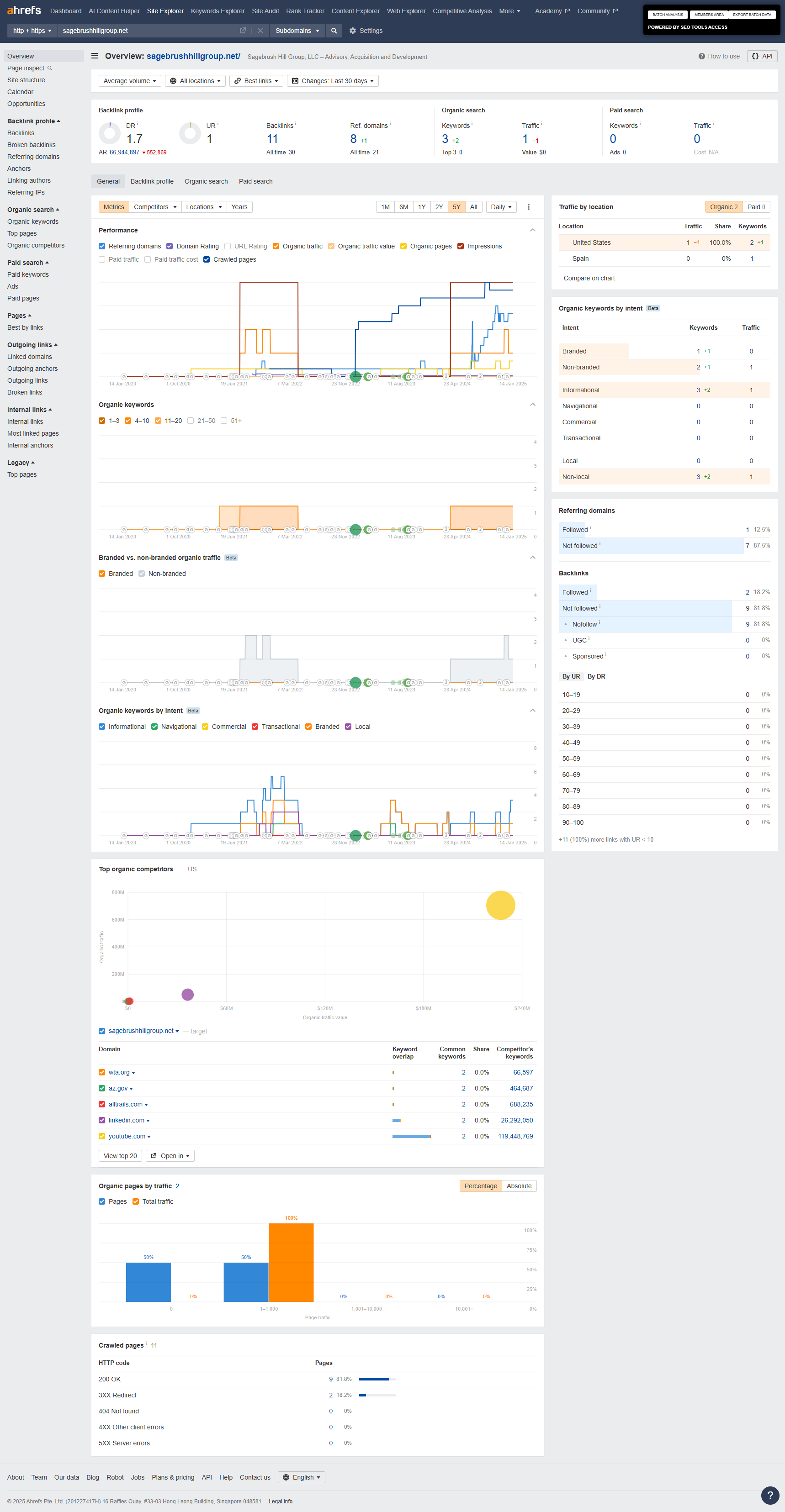The height and width of the screenshot is (1512, 785).
Task: Open the target URL external link icon
Action: pos(243,31)
